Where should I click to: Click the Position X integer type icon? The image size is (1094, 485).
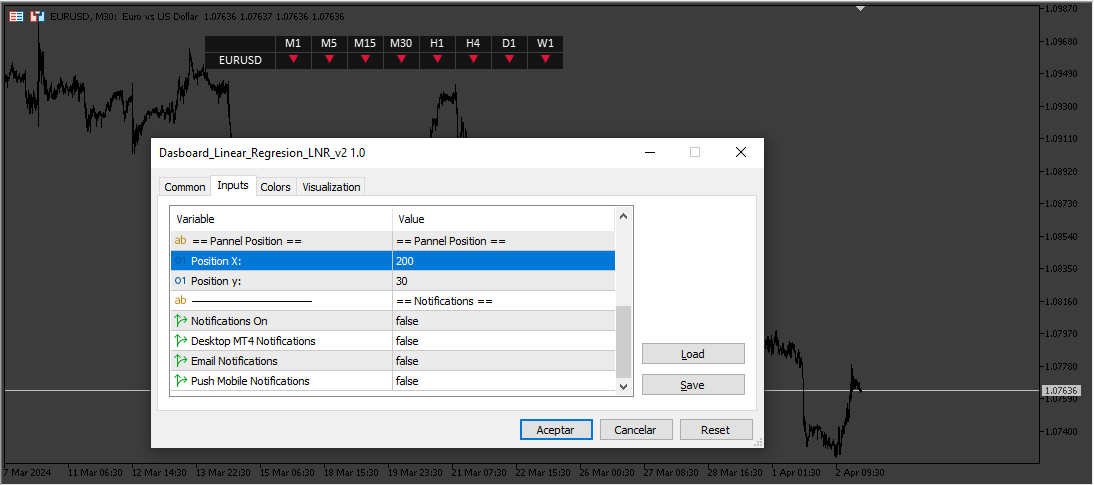click(x=180, y=261)
